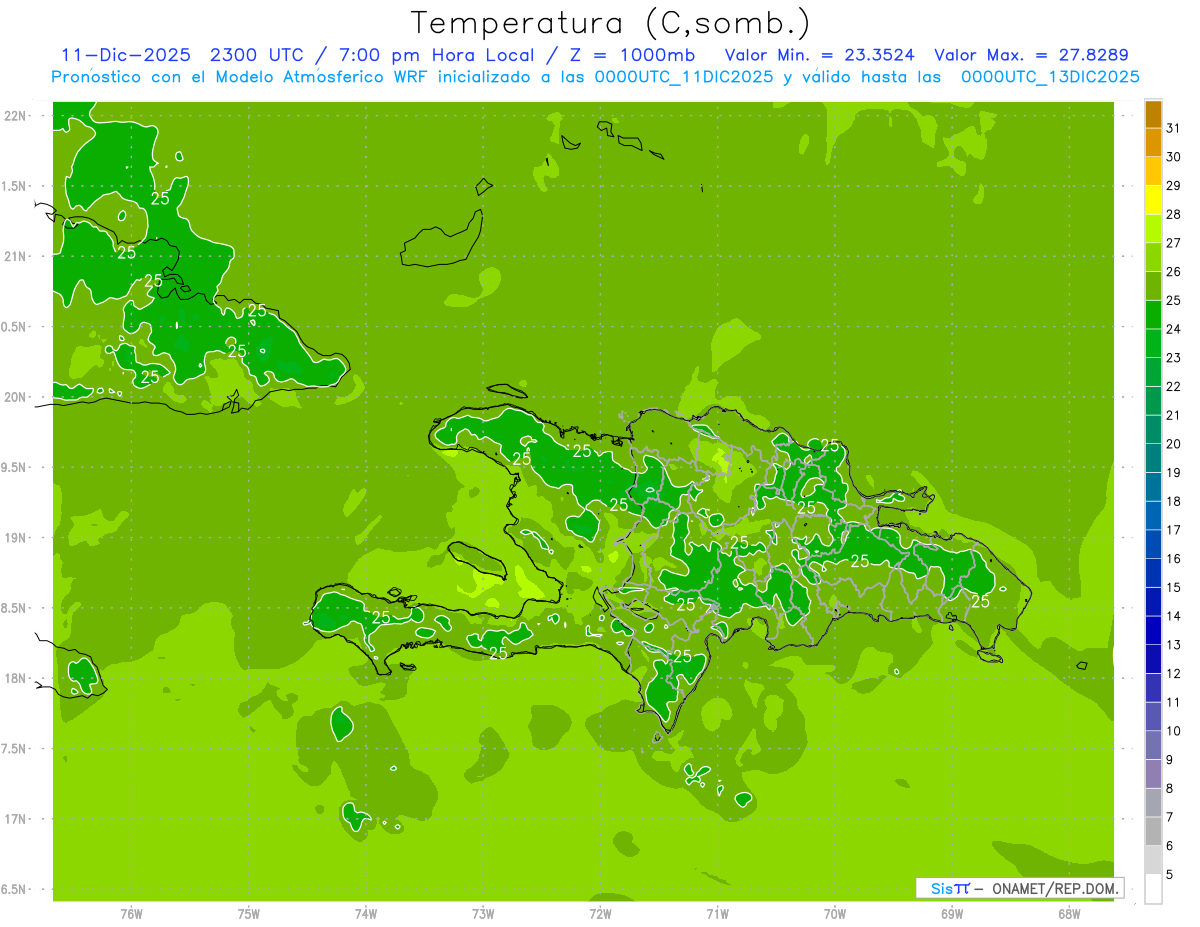Click the "Valor Max. = 27.8289" value

pos(1031,55)
